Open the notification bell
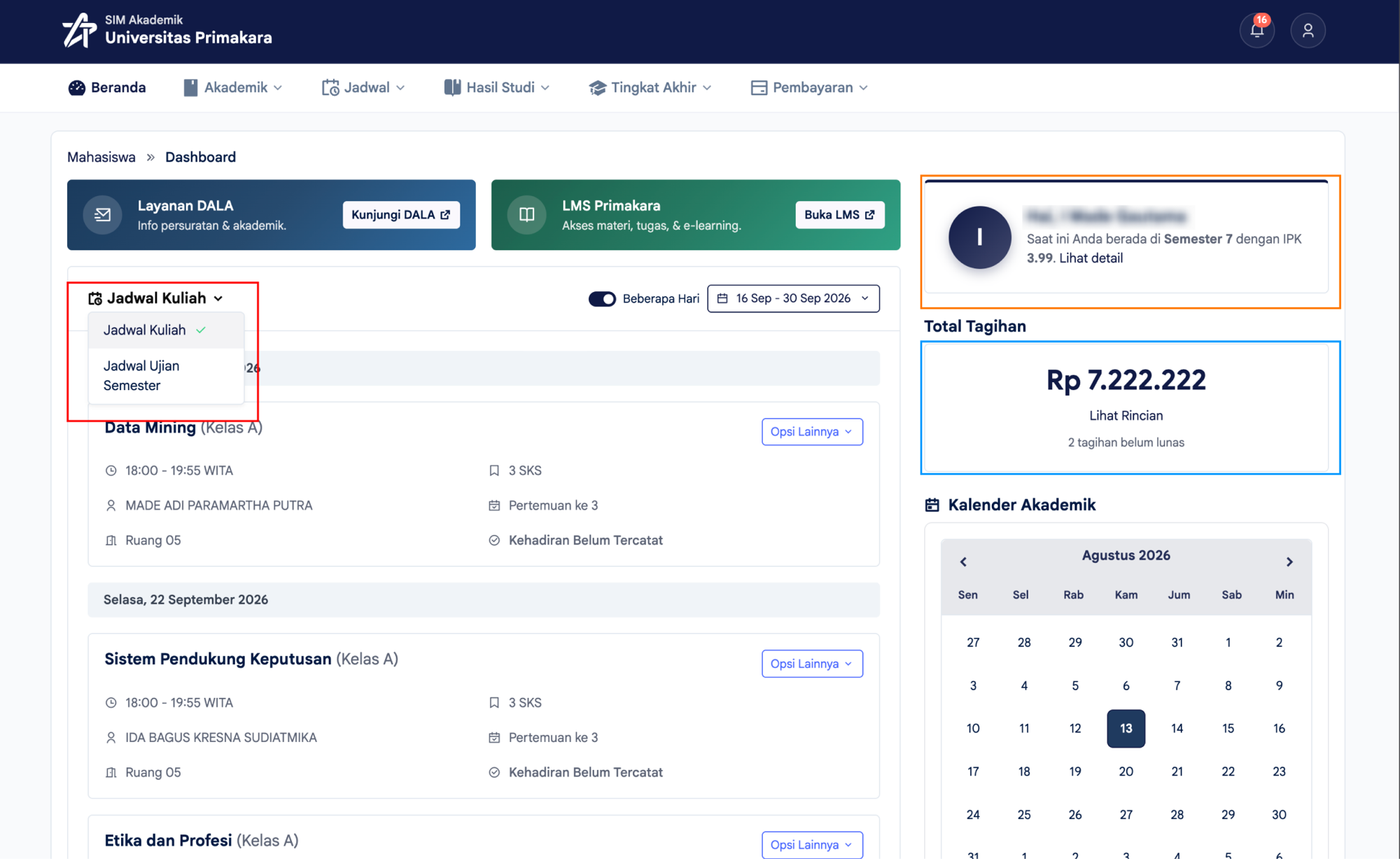 point(1256,31)
